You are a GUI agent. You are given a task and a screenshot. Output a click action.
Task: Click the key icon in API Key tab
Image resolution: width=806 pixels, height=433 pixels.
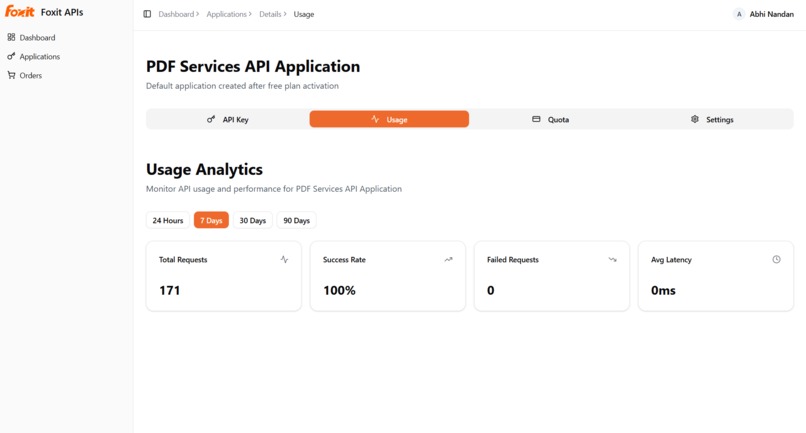[x=211, y=119]
